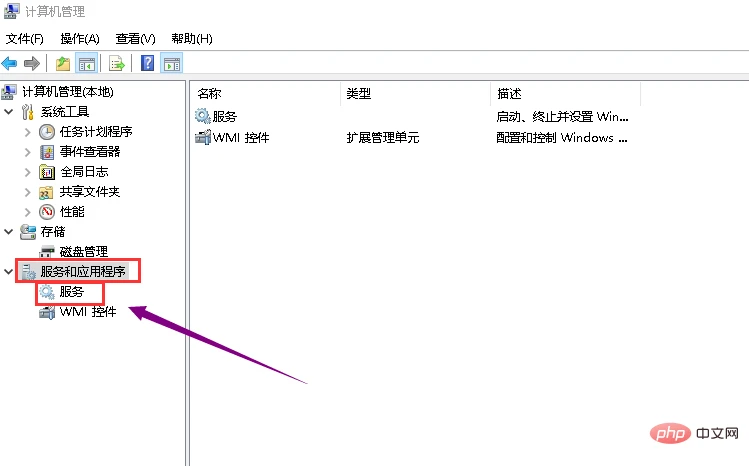Screen dimensions: 749x466
Task: Toggle the Show/Hide Action Pane button
Action: tap(172, 64)
